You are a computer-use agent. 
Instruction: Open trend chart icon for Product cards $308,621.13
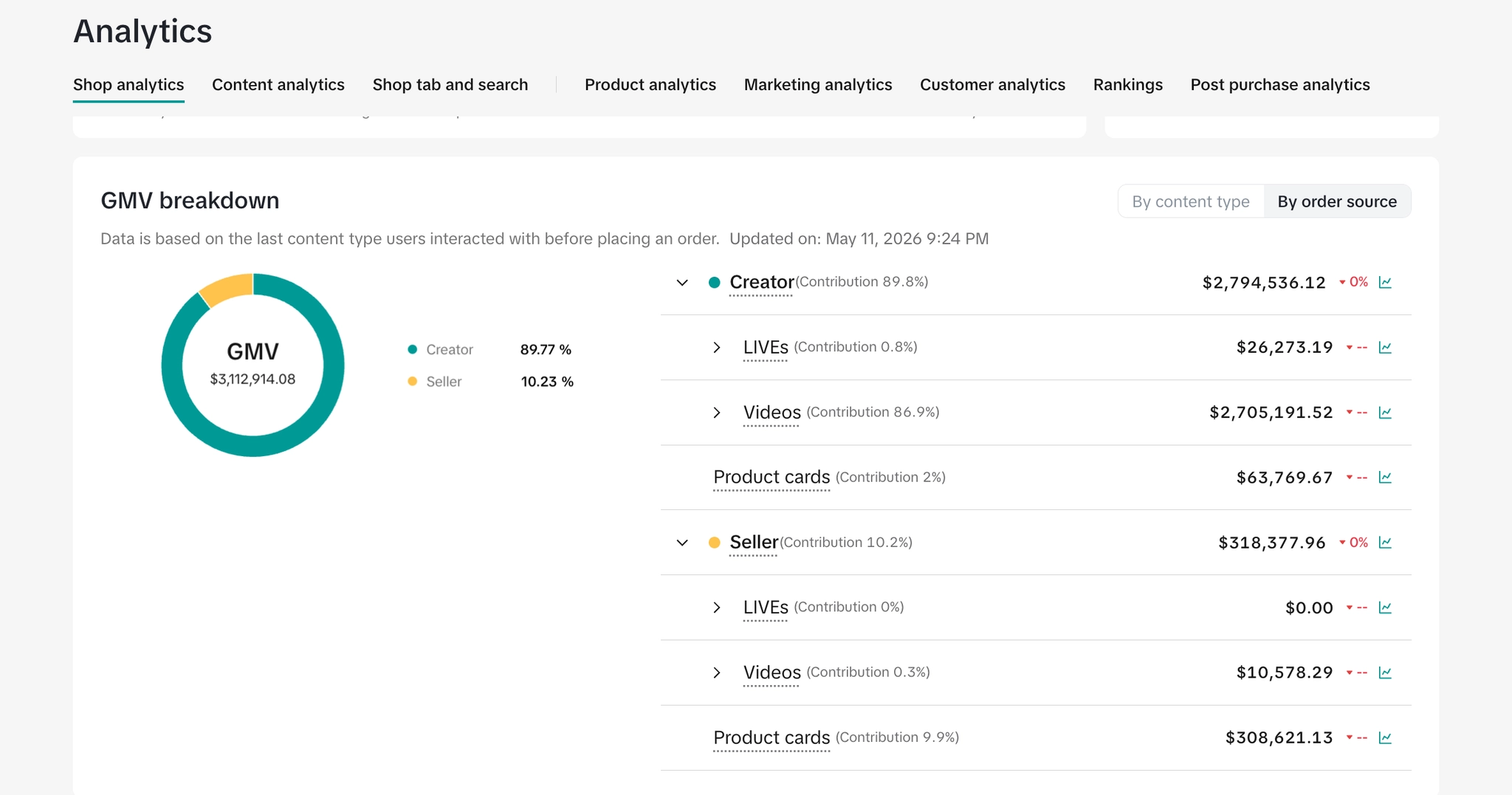coord(1385,737)
